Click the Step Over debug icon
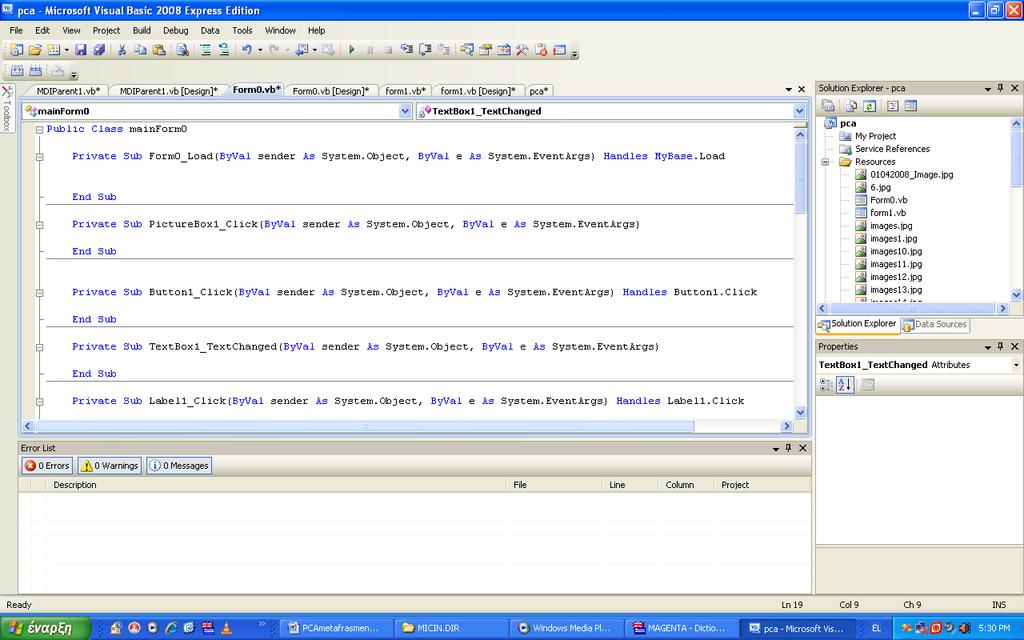 [x=425, y=50]
